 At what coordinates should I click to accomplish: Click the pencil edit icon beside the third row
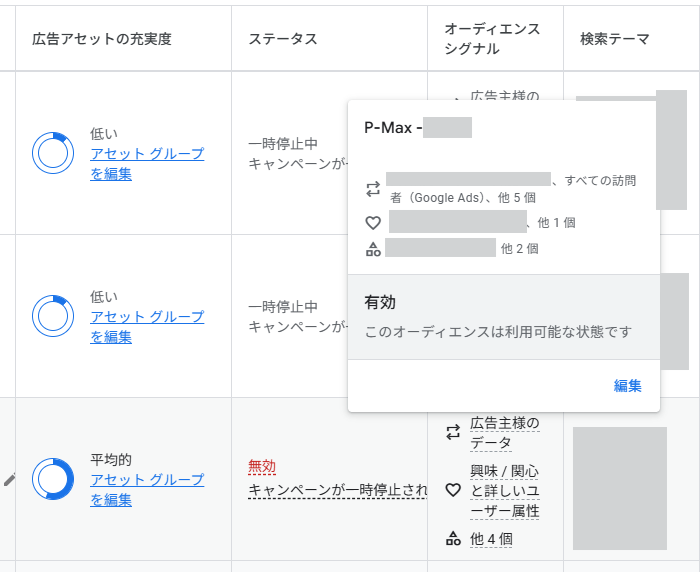pyautogui.click(x=9, y=479)
